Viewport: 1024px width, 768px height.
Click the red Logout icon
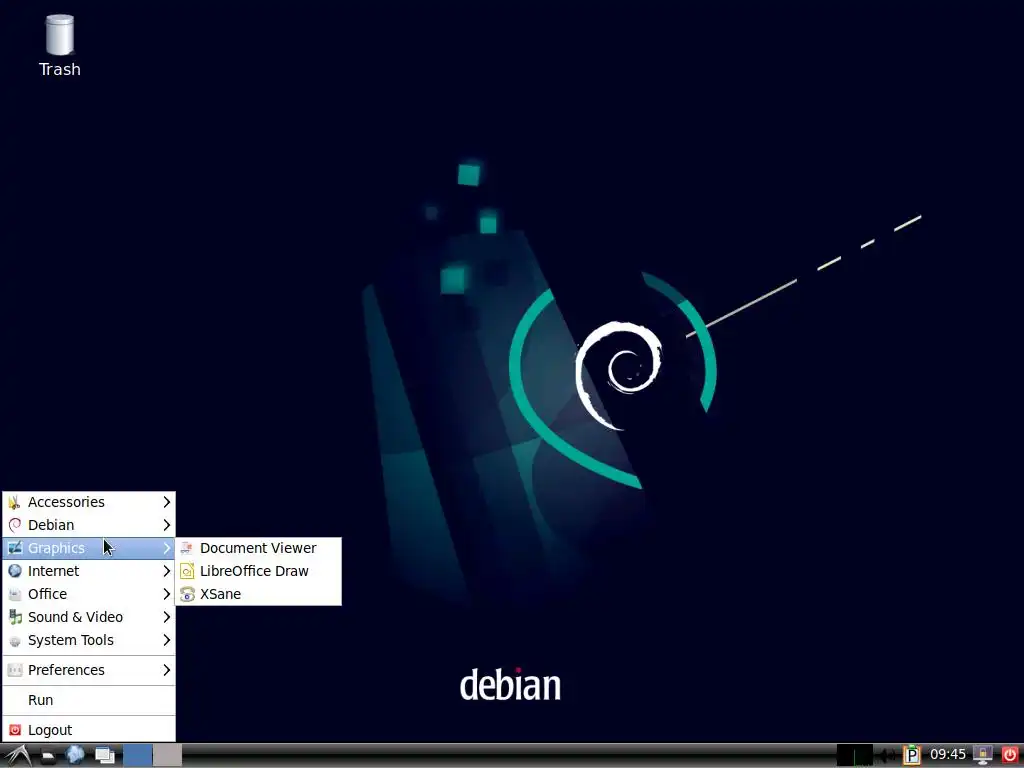point(14,730)
